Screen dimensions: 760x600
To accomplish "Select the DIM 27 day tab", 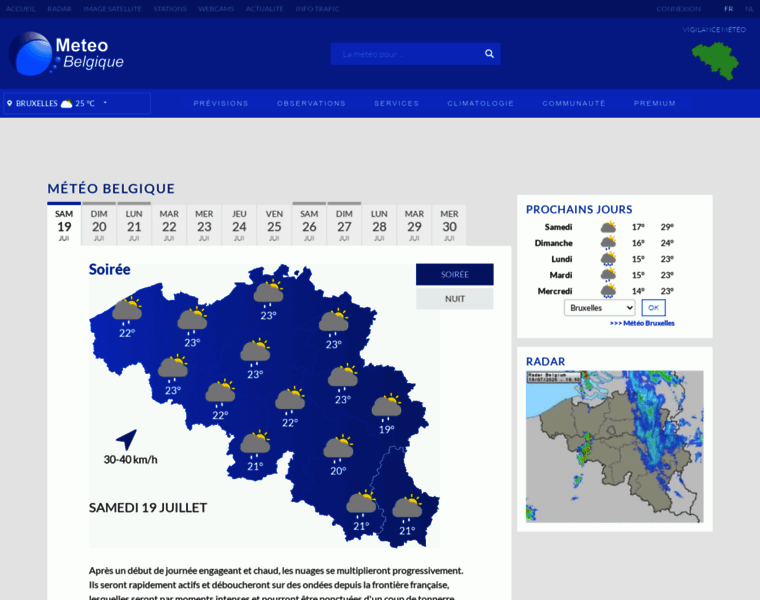I will 344,225.
